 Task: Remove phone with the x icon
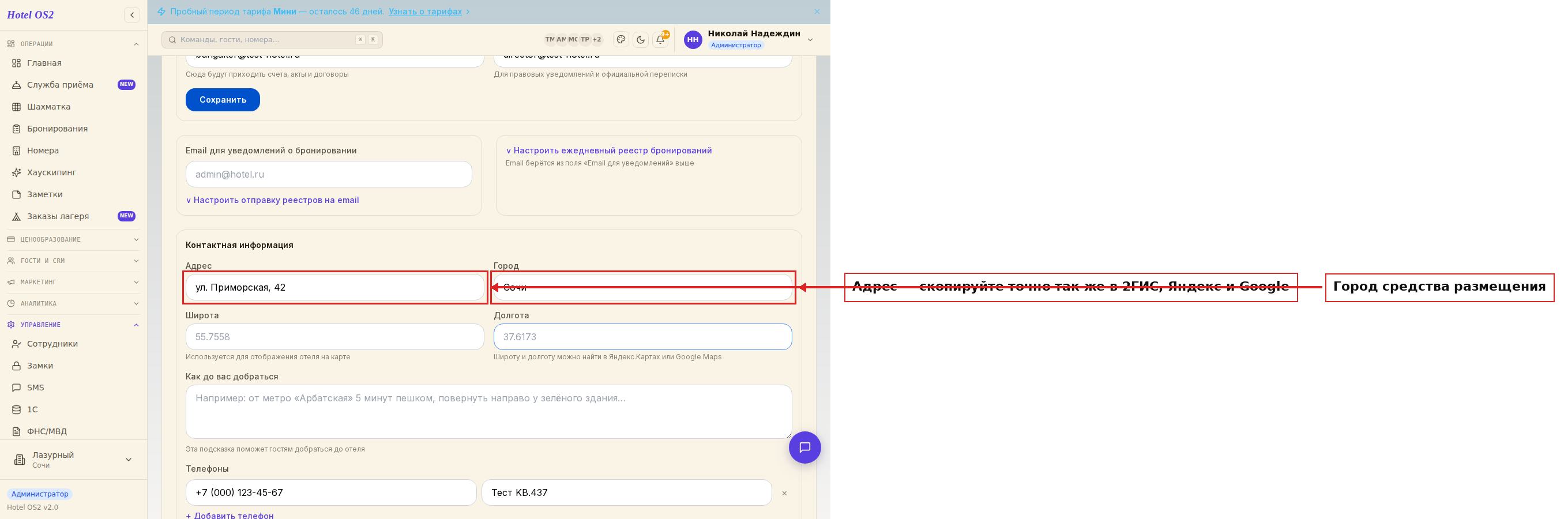[x=784, y=493]
